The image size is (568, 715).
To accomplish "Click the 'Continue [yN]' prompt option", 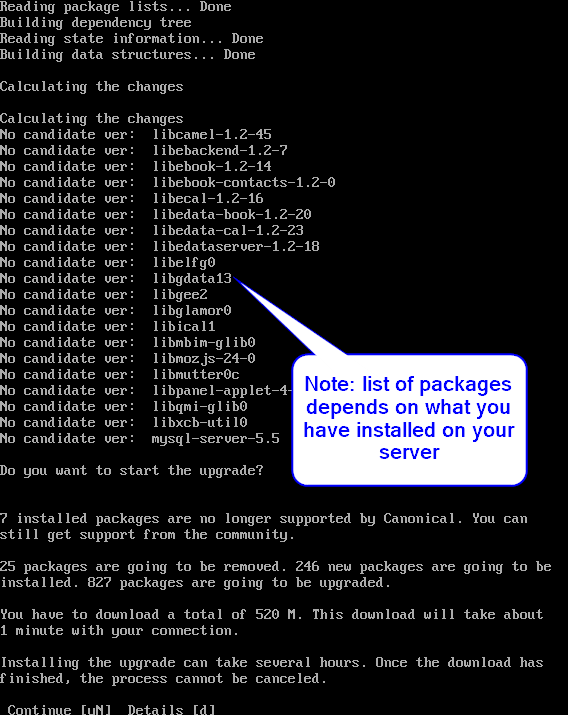I will pyautogui.click(x=59, y=710).
